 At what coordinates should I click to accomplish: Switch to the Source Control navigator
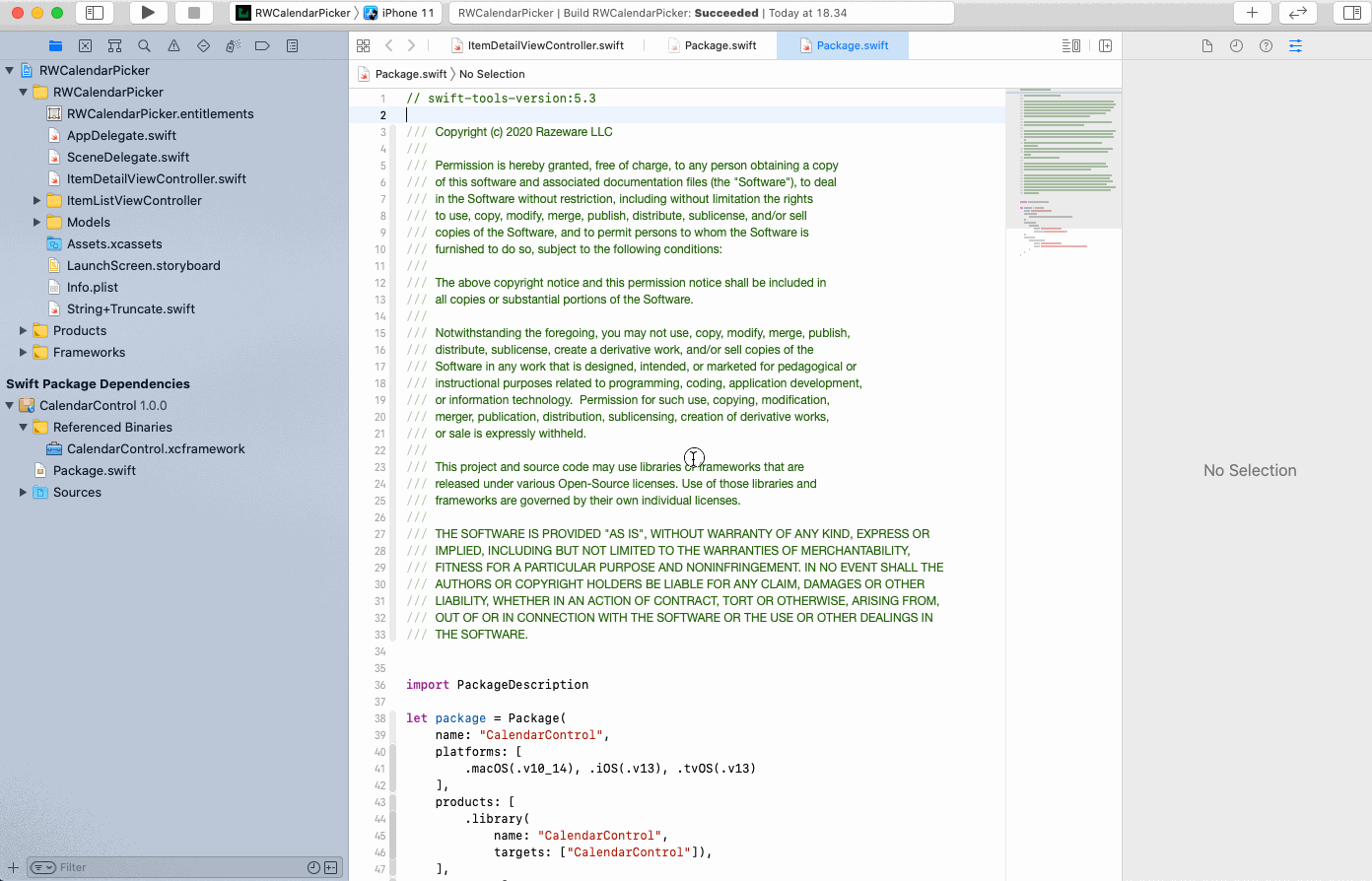click(x=85, y=45)
